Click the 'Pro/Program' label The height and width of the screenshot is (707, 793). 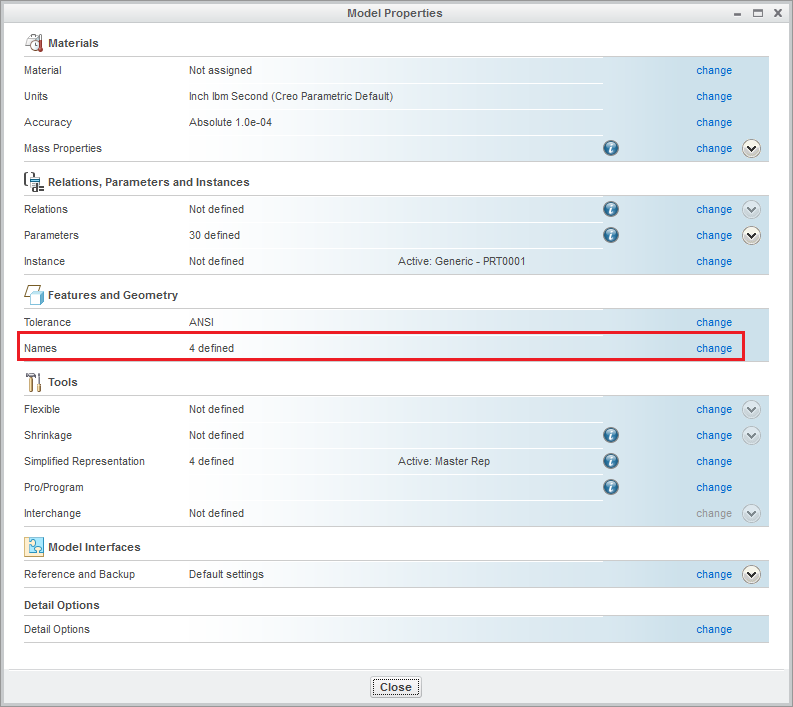click(x=54, y=488)
